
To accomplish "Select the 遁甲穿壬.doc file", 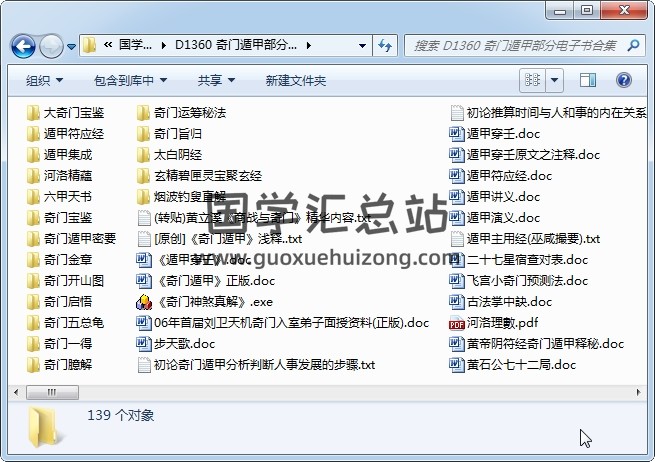I will 495,134.
